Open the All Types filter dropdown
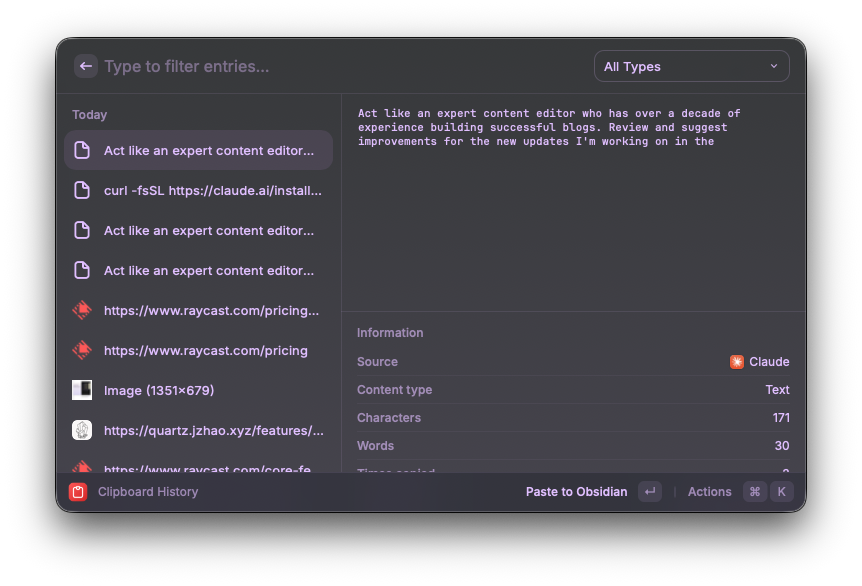The image size is (862, 586). (691, 66)
